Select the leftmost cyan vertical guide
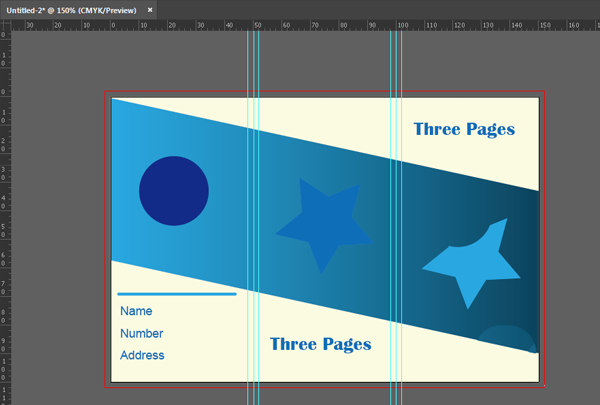Viewport: 600px width, 405px height. tap(248, 60)
